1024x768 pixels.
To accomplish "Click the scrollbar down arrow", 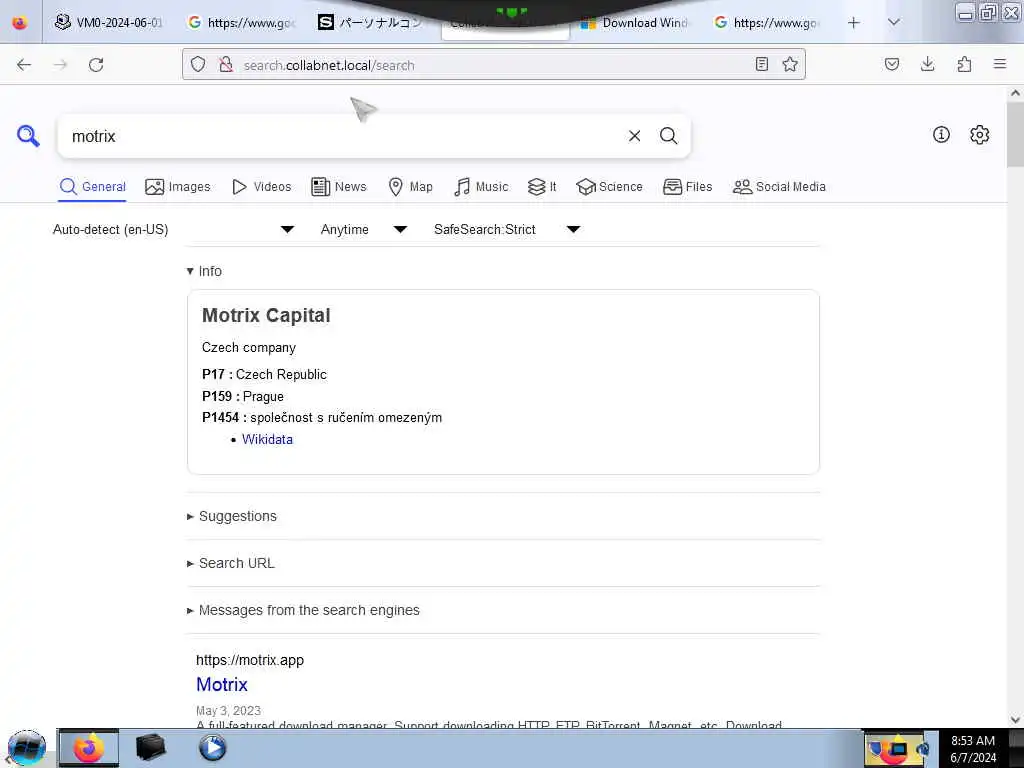I will (x=1015, y=720).
